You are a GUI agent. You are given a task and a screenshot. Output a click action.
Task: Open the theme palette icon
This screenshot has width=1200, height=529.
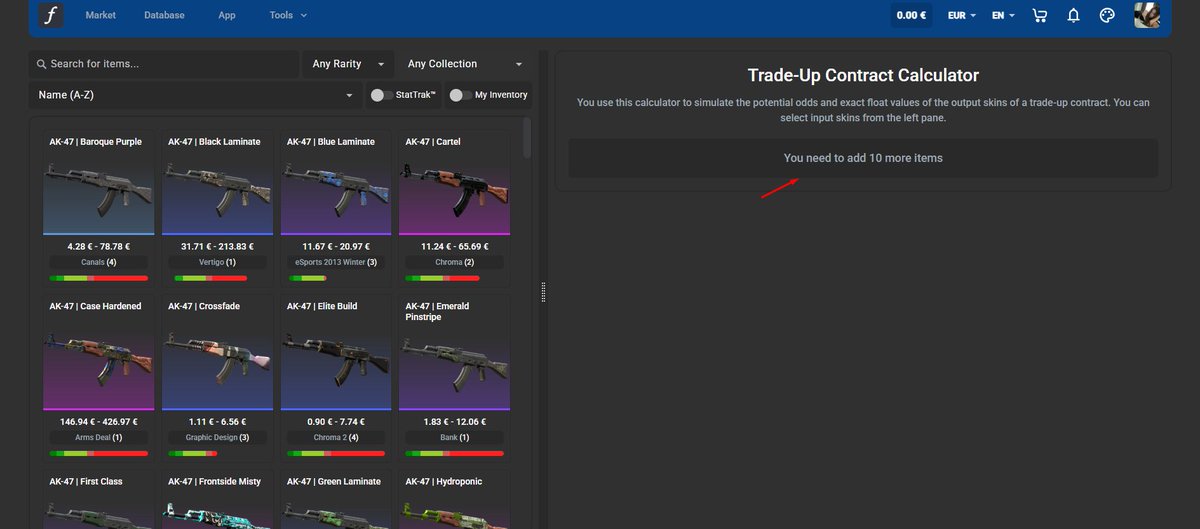tap(1106, 15)
